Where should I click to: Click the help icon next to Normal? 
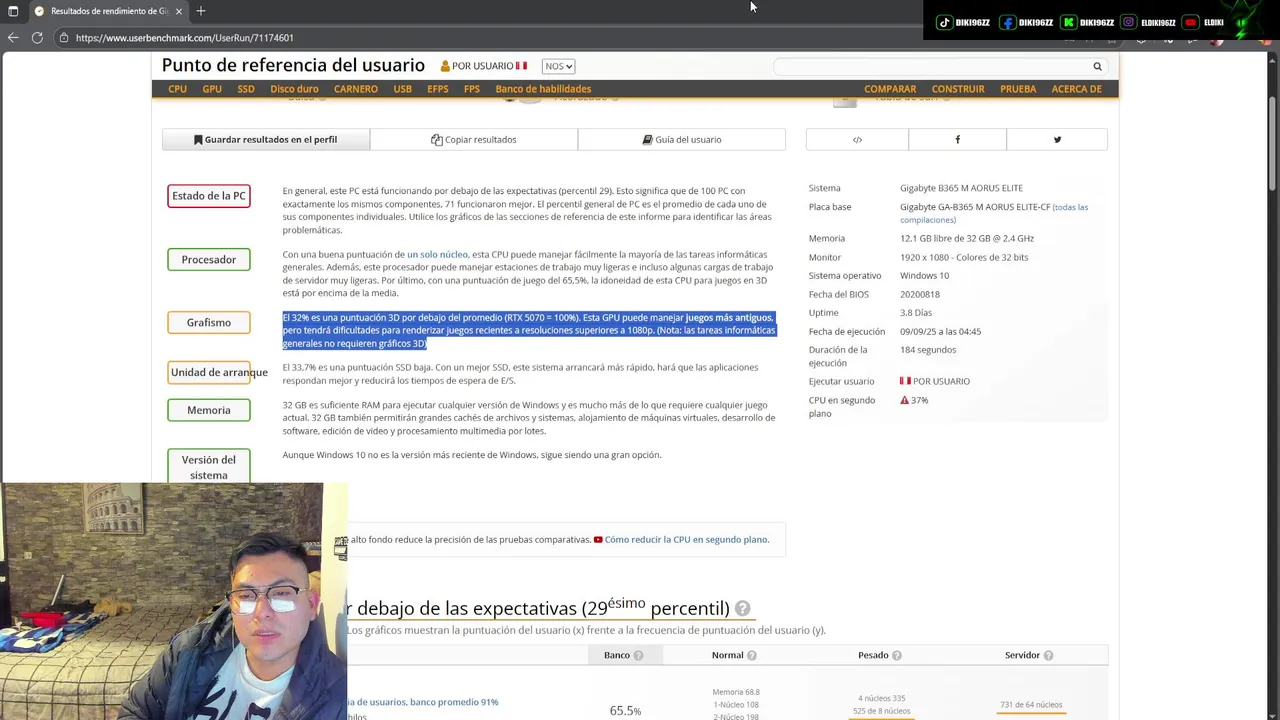pos(752,656)
